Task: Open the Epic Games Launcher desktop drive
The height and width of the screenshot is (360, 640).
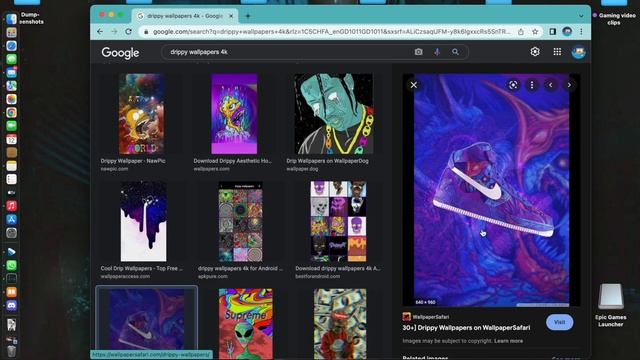Action: pos(611,305)
